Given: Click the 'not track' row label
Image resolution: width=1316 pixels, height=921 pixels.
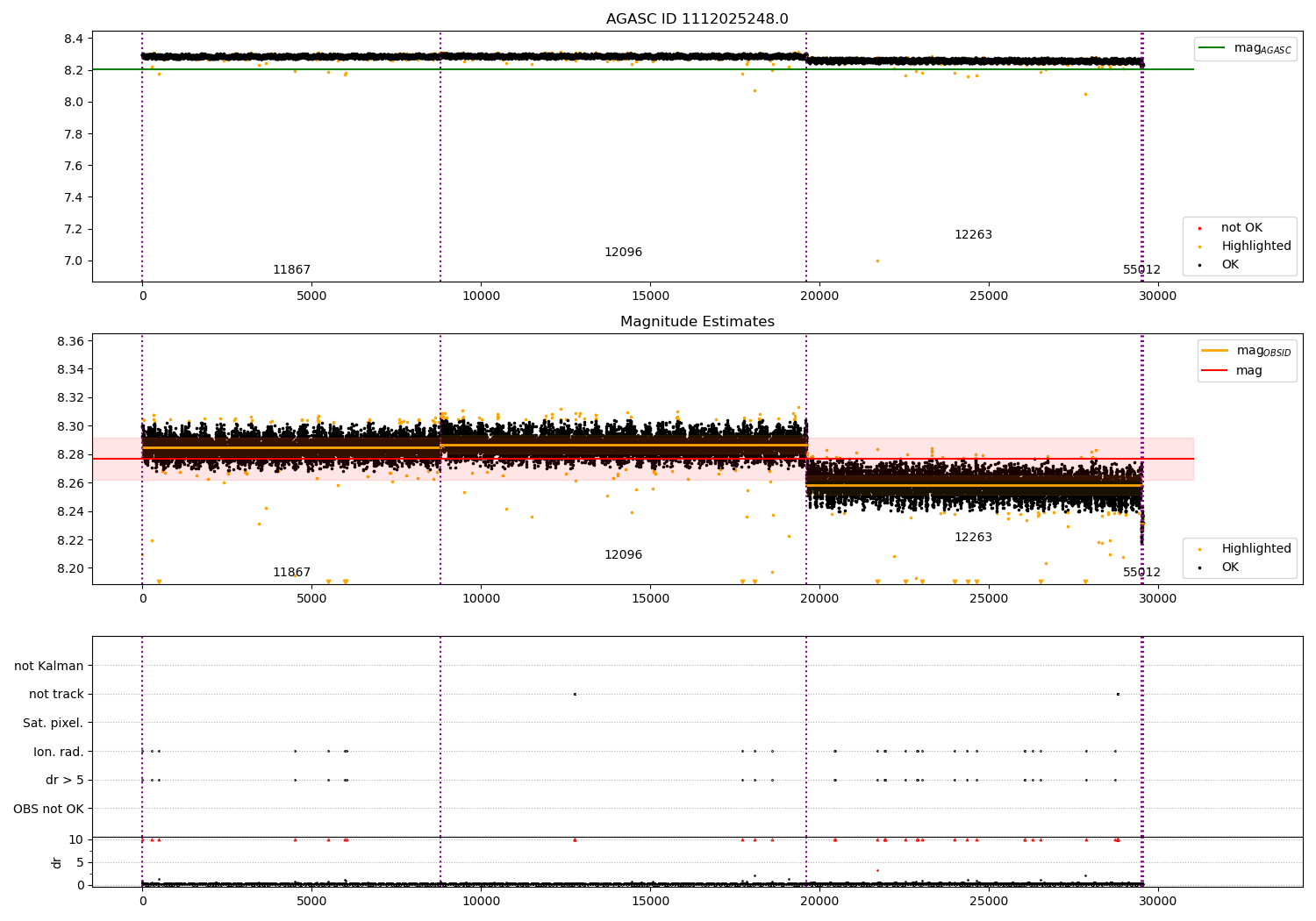Looking at the screenshot, I should coord(56,695).
